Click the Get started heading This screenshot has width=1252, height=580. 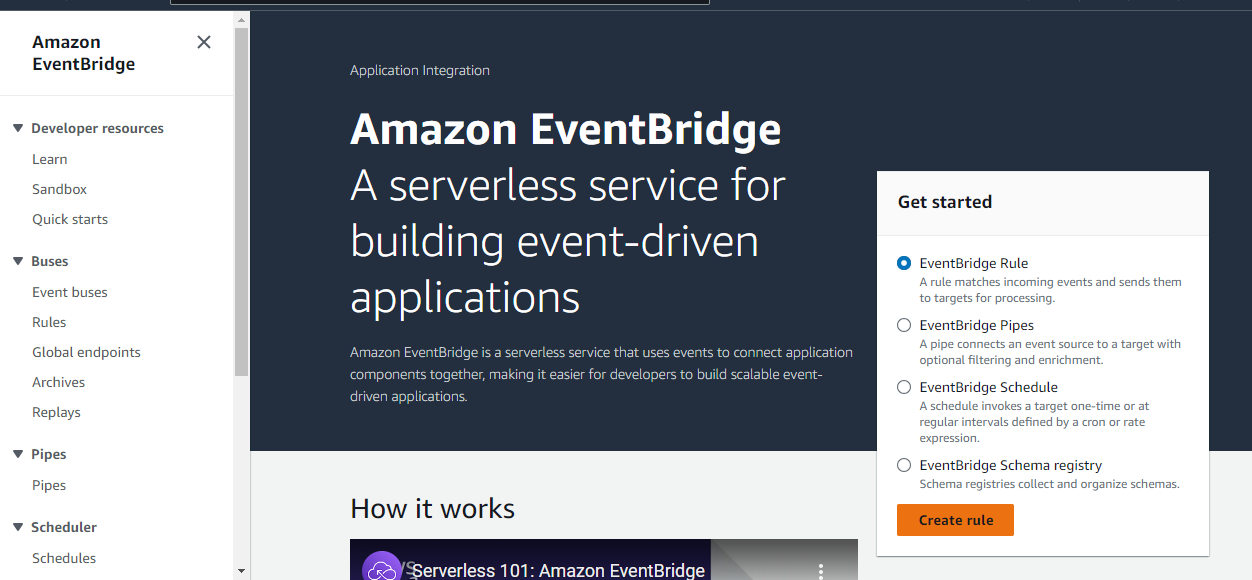pyautogui.click(x=945, y=202)
